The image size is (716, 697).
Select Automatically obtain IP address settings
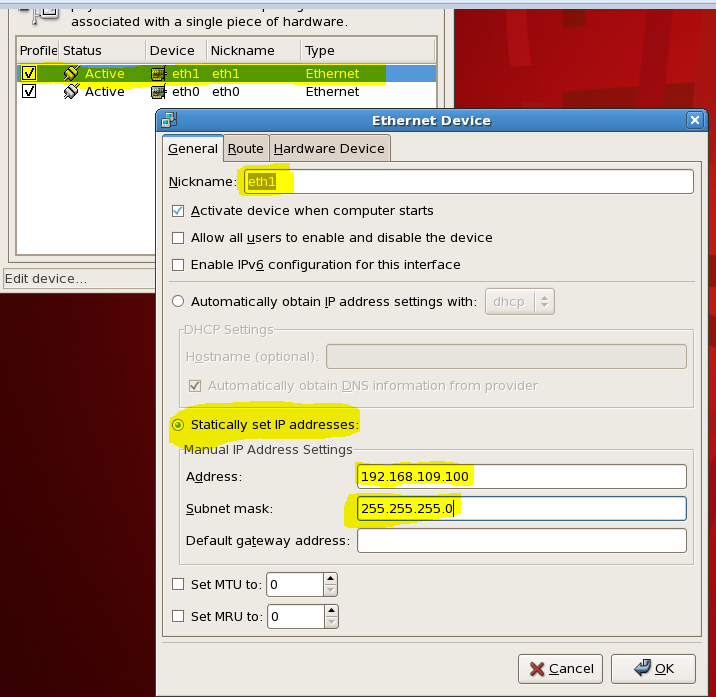(178, 301)
